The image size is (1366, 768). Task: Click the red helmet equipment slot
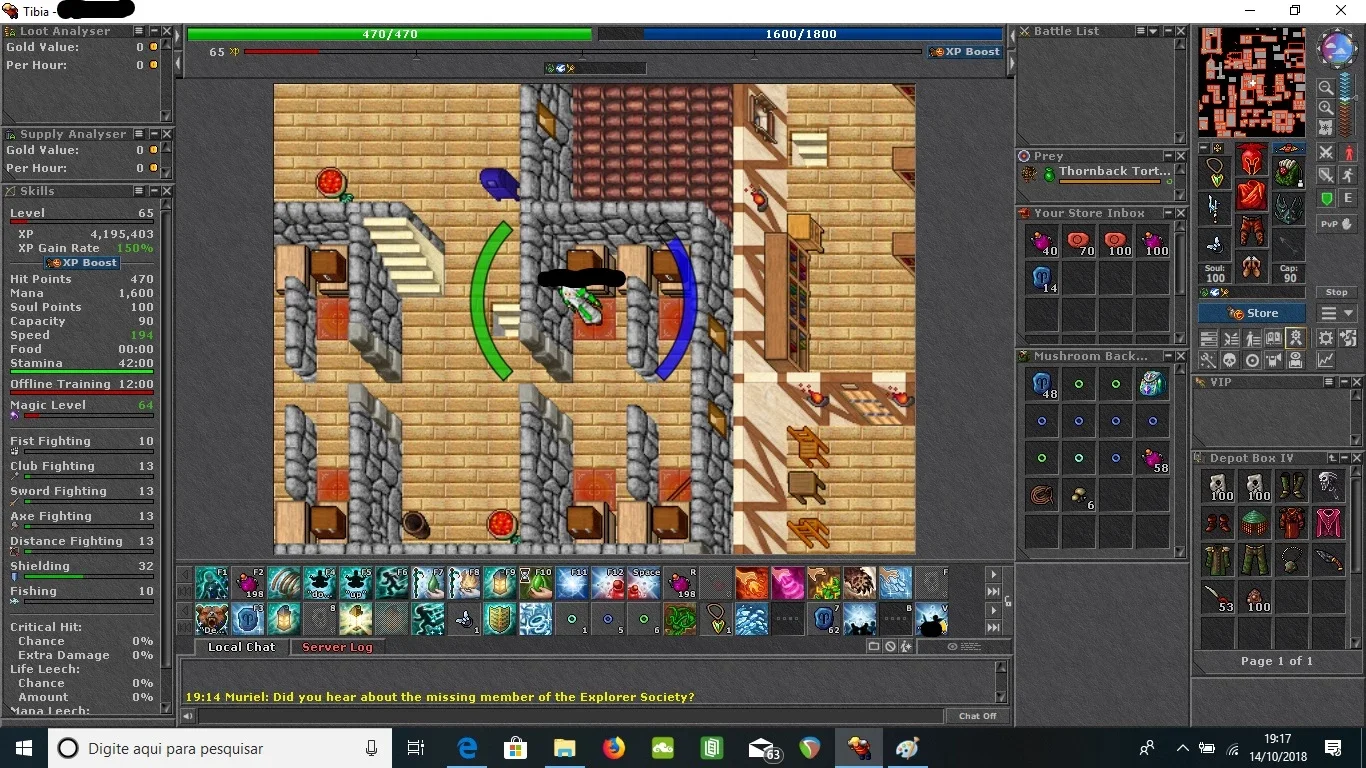coord(1251,160)
